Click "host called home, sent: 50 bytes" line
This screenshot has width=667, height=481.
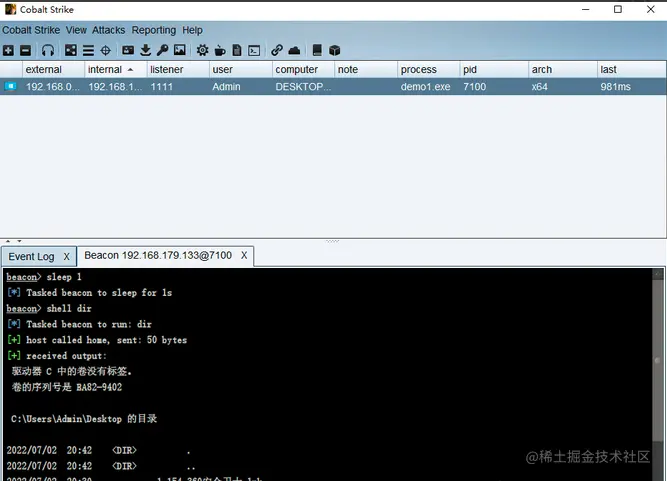[x=97, y=340]
